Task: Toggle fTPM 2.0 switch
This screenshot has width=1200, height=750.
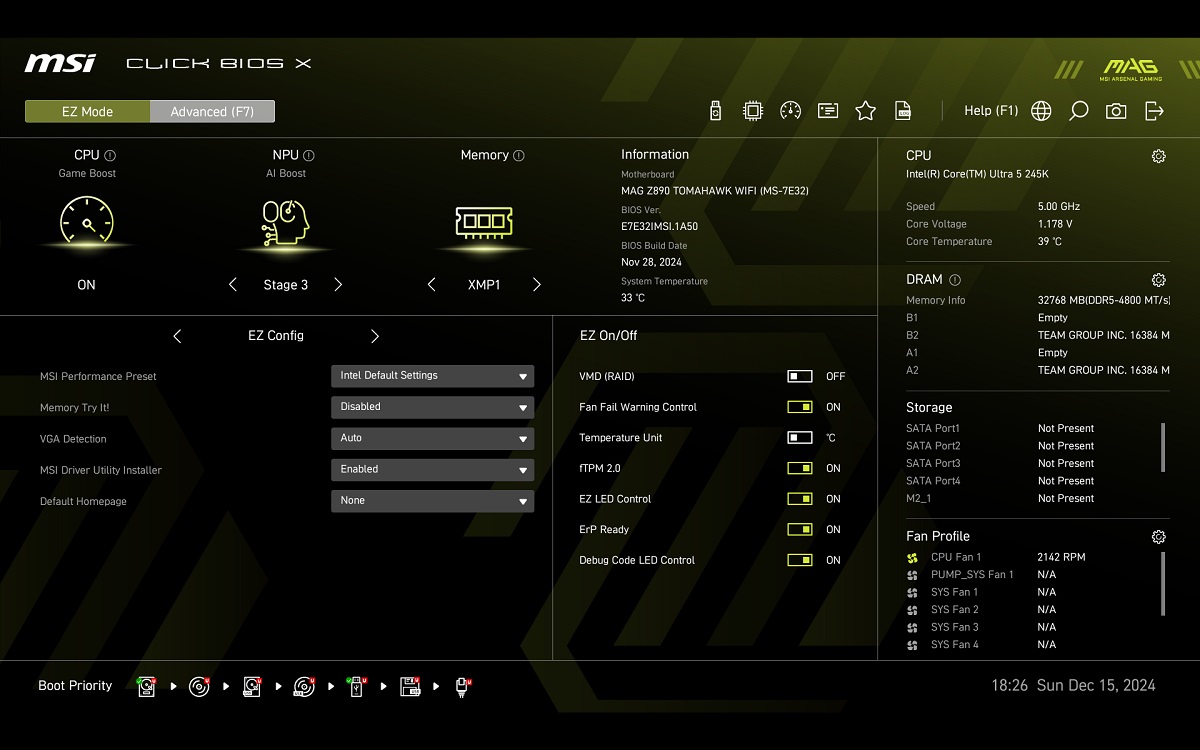Action: (800, 468)
